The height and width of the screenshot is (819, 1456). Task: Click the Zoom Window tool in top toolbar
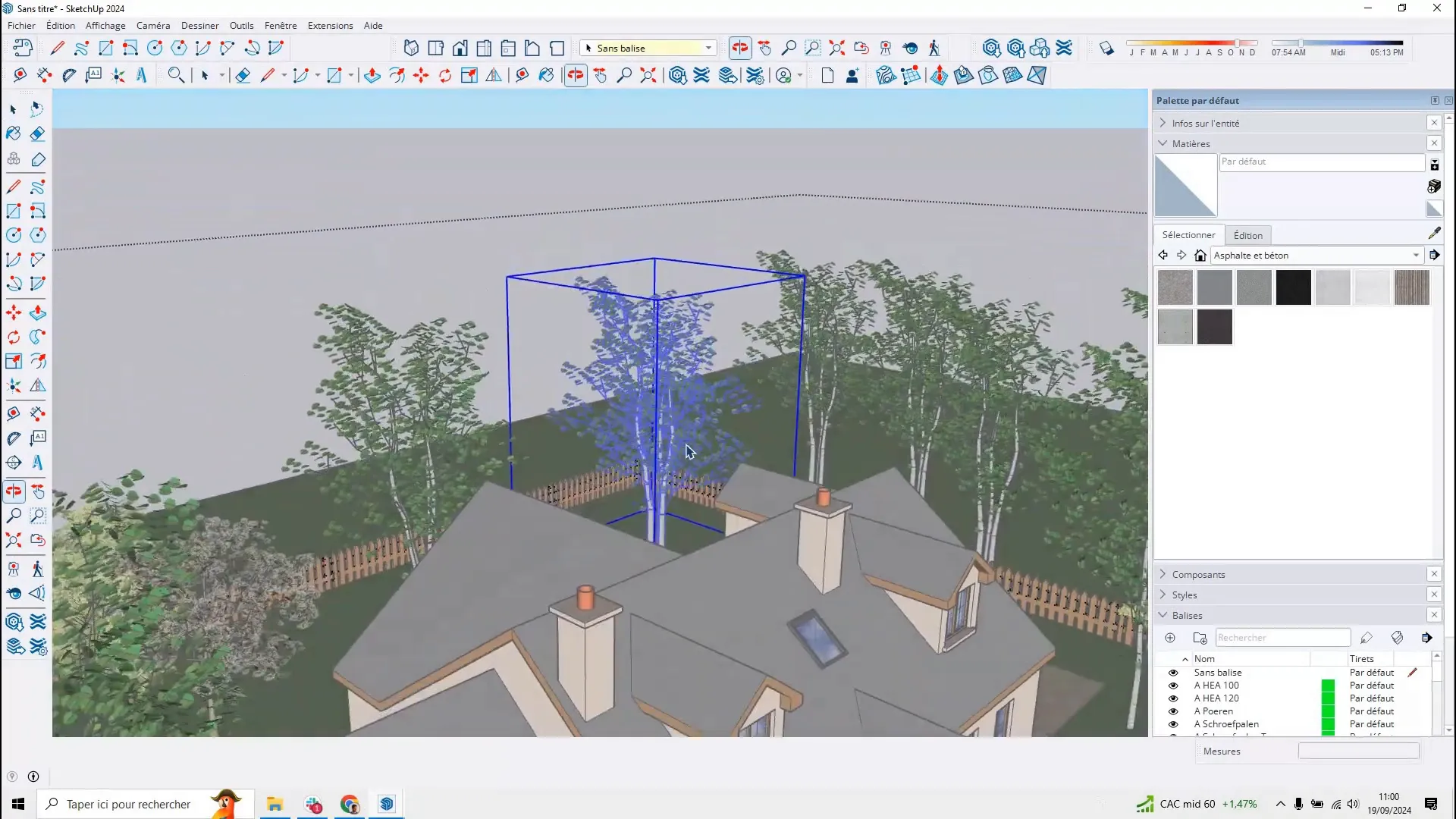pos(812,48)
